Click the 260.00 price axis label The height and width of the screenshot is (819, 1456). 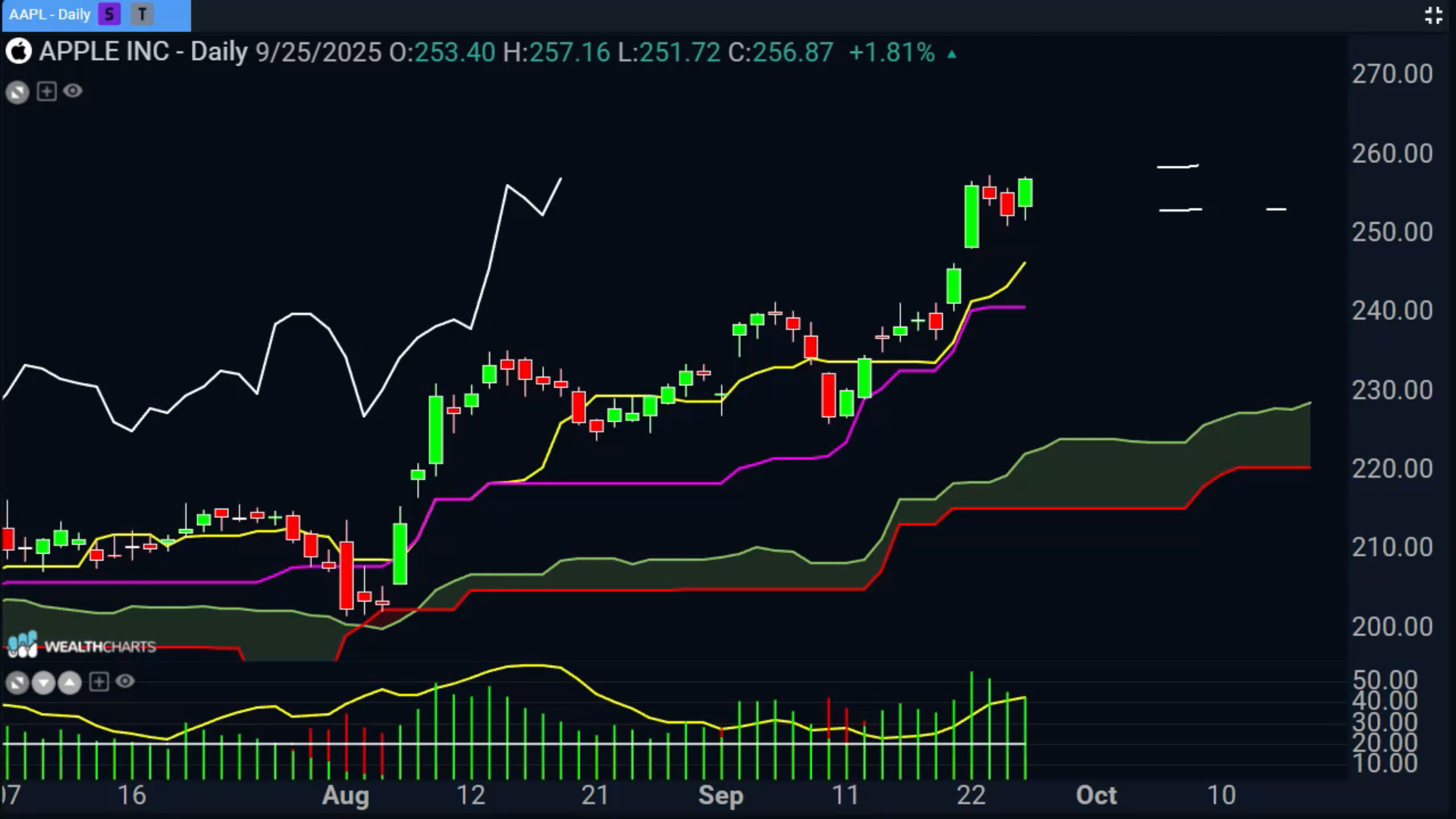1392,153
